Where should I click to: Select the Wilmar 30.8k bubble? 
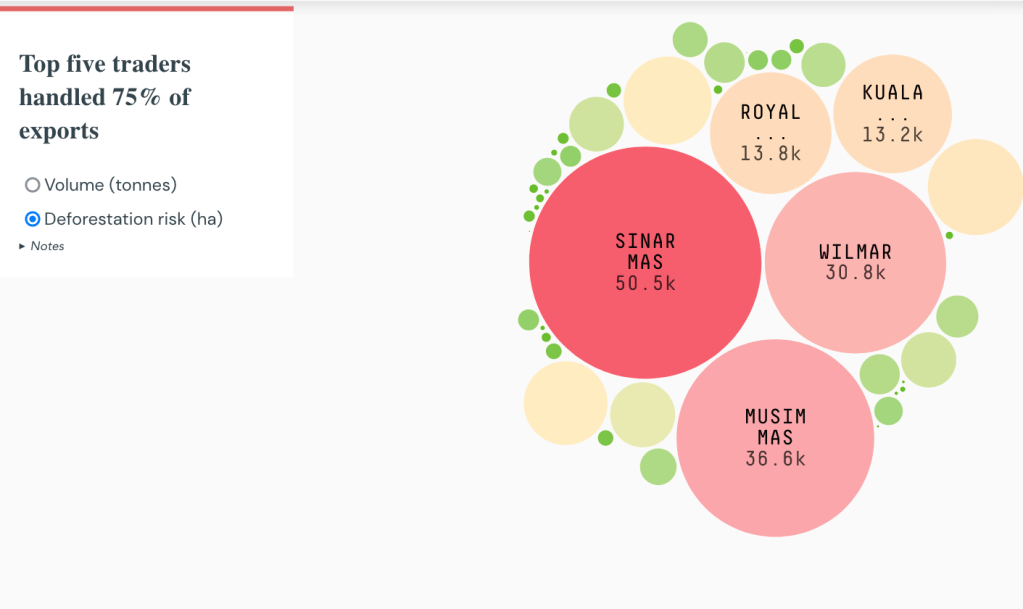(855, 260)
